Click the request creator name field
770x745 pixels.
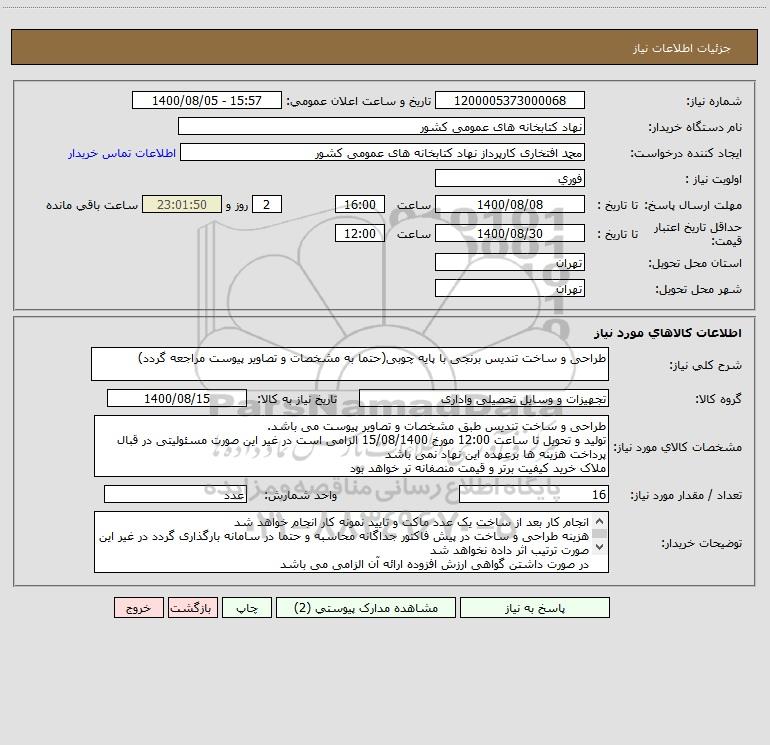pos(383,152)
